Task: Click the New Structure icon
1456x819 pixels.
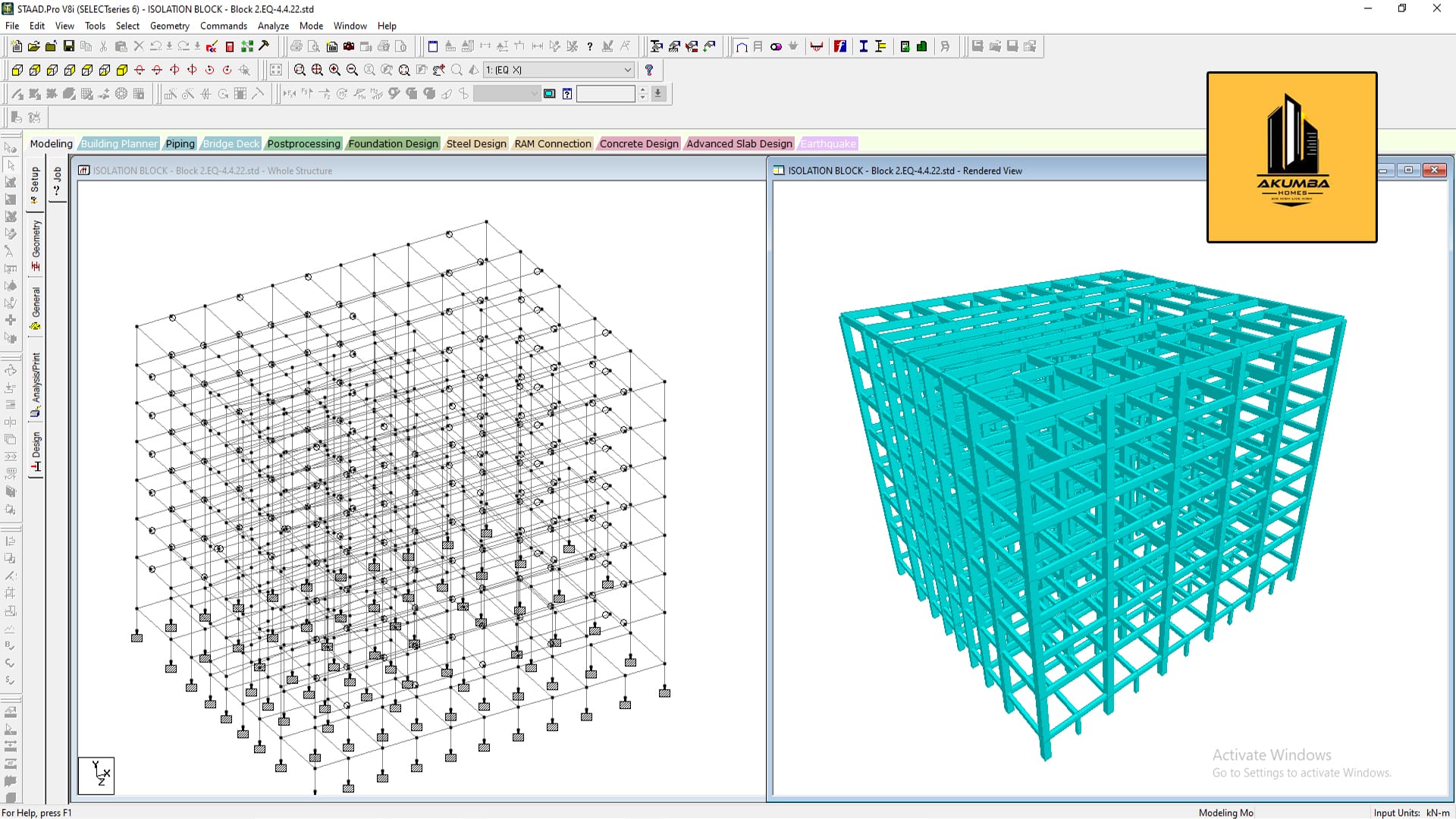Action: 17,46
